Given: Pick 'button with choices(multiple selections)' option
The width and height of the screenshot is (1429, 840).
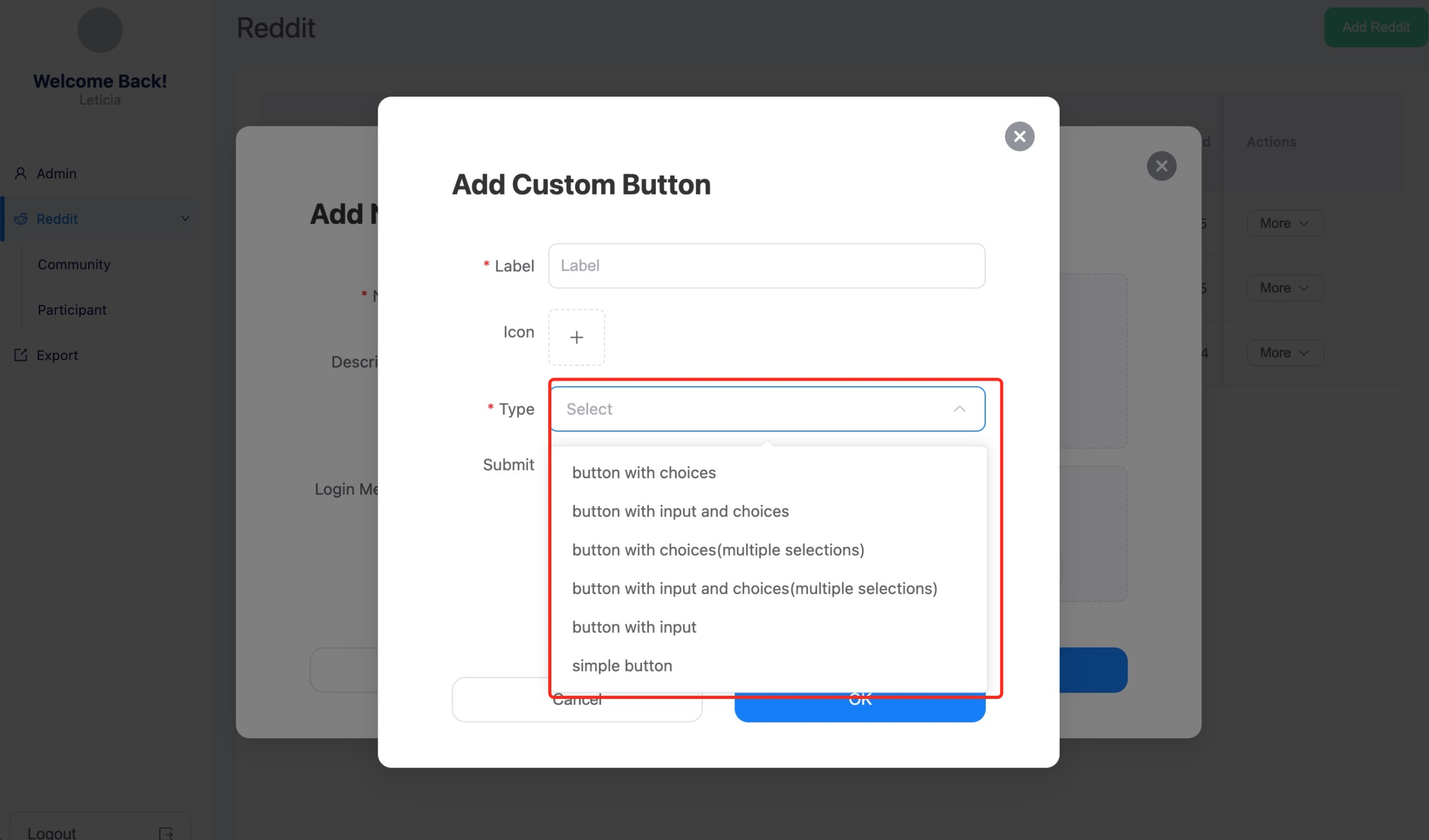Looking at the screenshot, I should (718, 549).
